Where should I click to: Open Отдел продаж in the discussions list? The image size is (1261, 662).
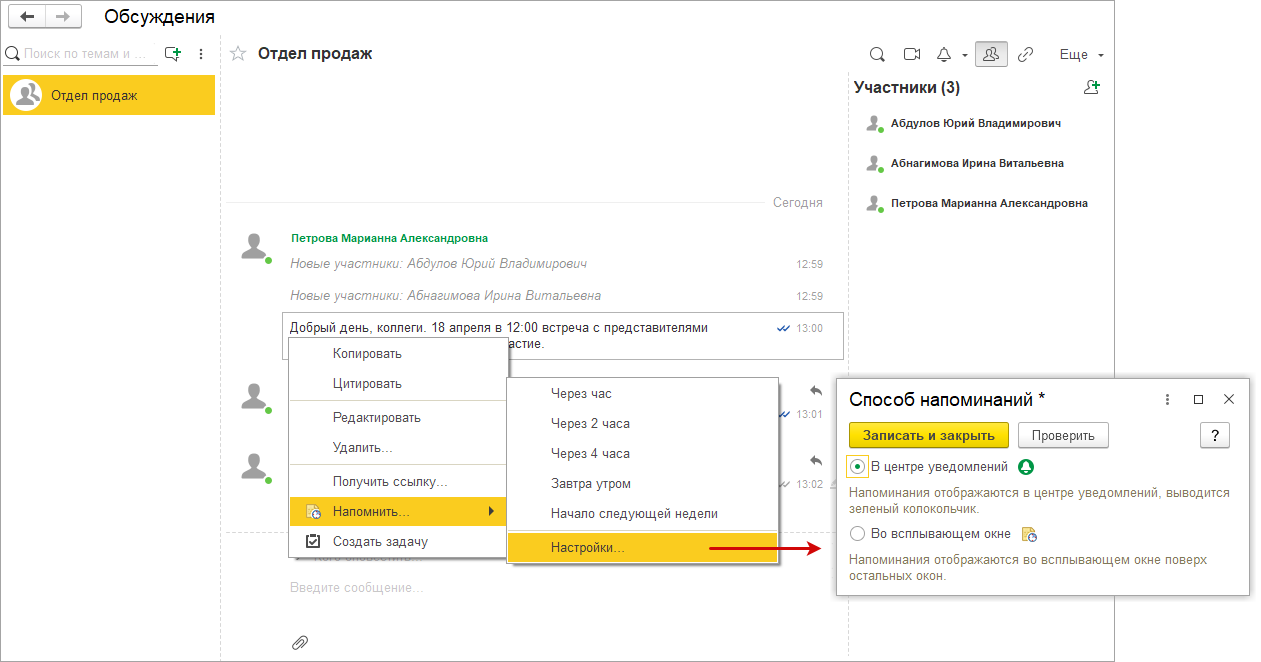point(109,95)
